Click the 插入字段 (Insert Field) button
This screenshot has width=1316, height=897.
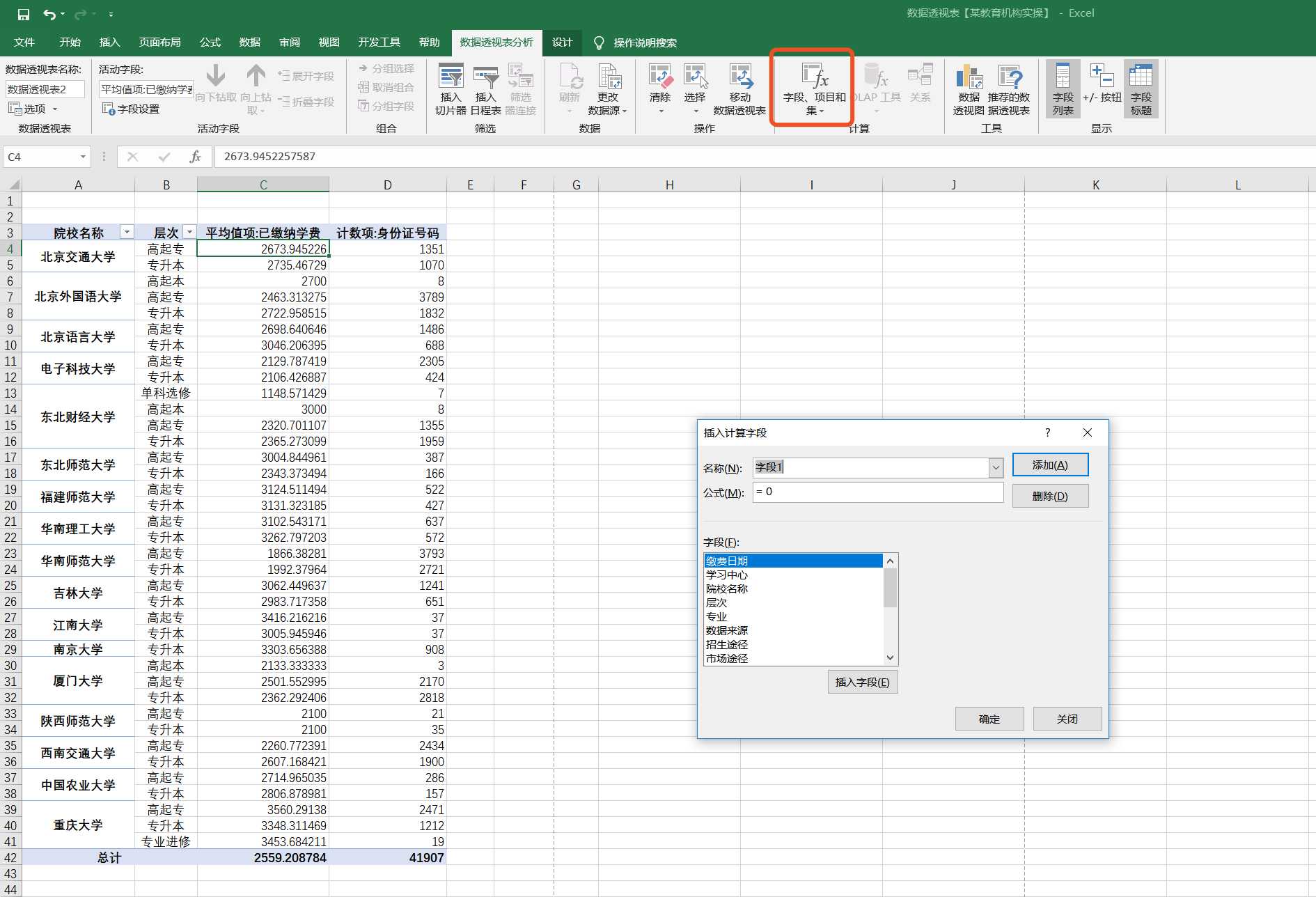coord(863,682)
